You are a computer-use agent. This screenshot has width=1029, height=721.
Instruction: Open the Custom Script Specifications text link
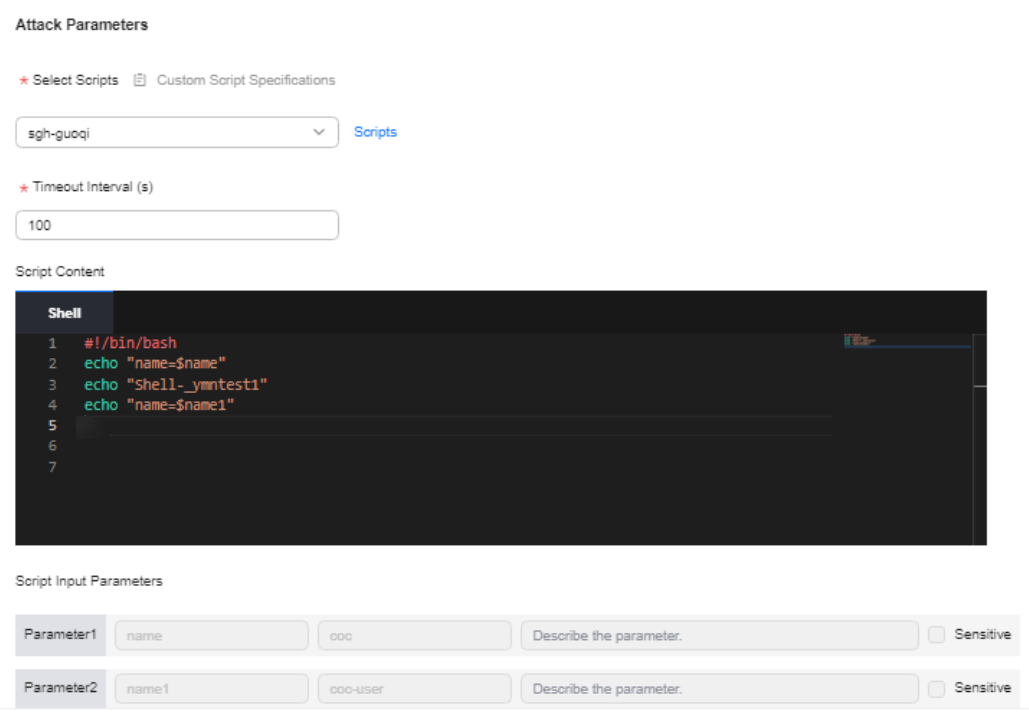tap(245, 80)
